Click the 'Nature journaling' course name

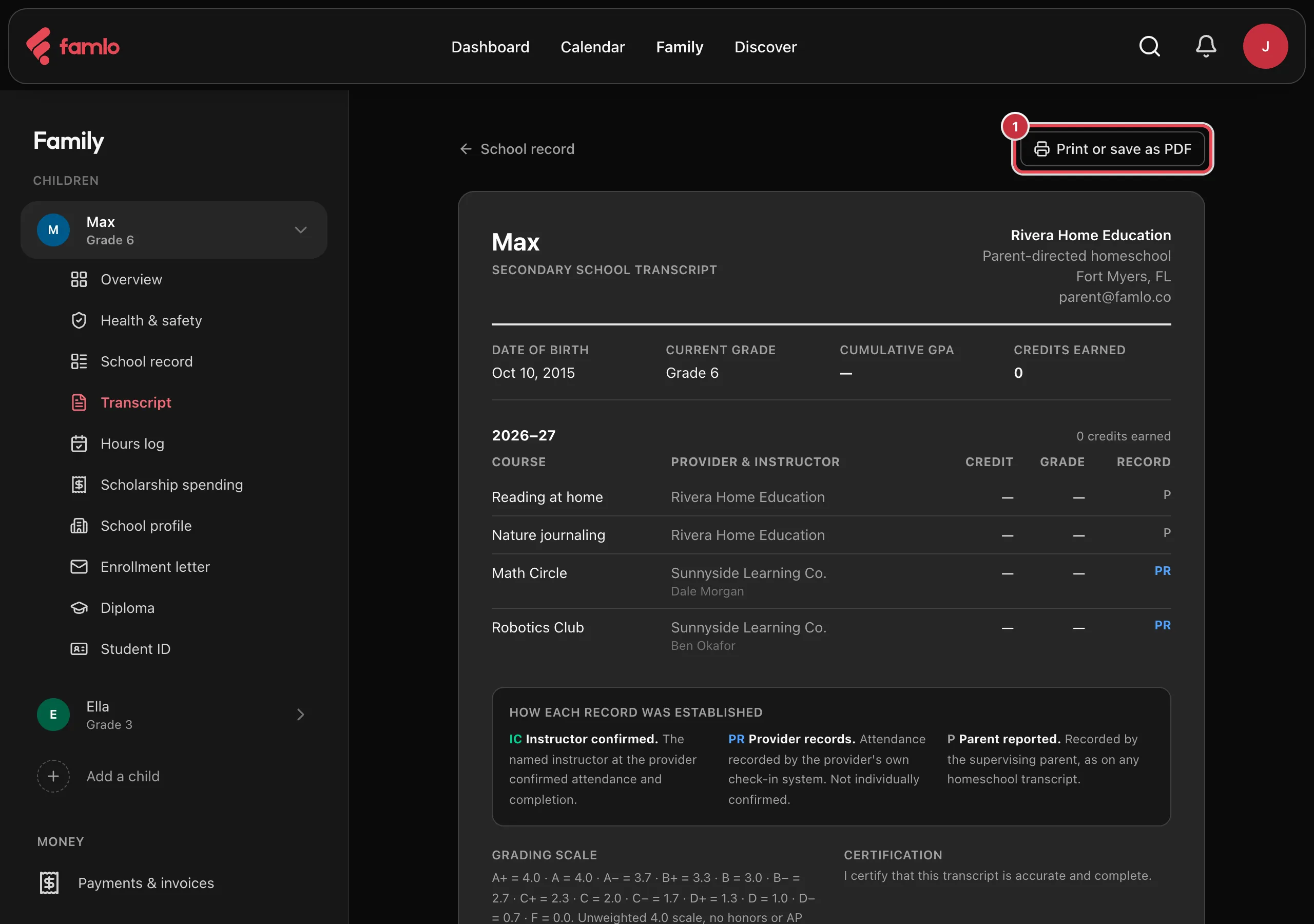pyautogui.click(x=548, y=535)
